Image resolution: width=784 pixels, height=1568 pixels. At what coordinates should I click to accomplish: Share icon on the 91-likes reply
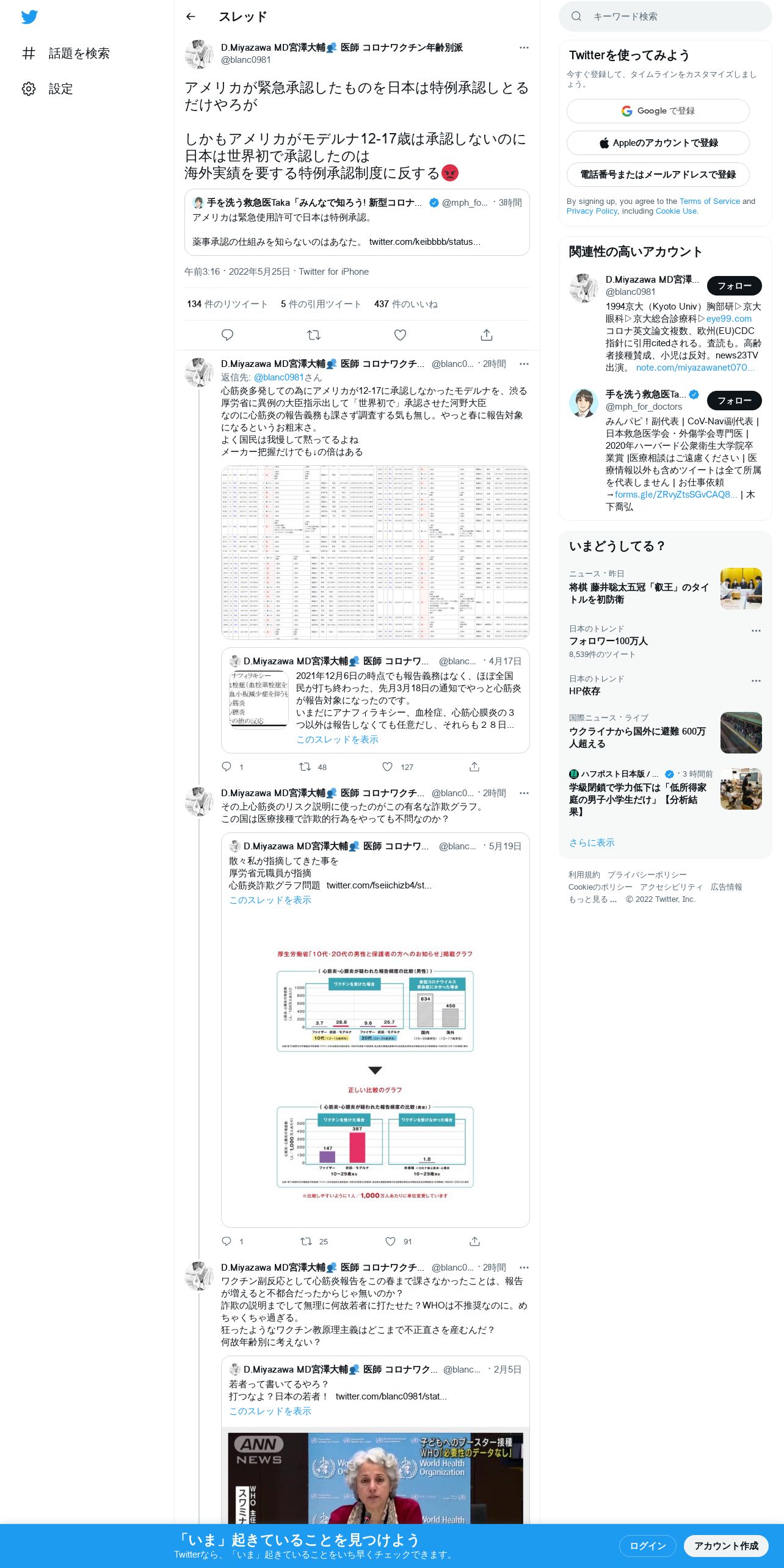click(474, 1241)
